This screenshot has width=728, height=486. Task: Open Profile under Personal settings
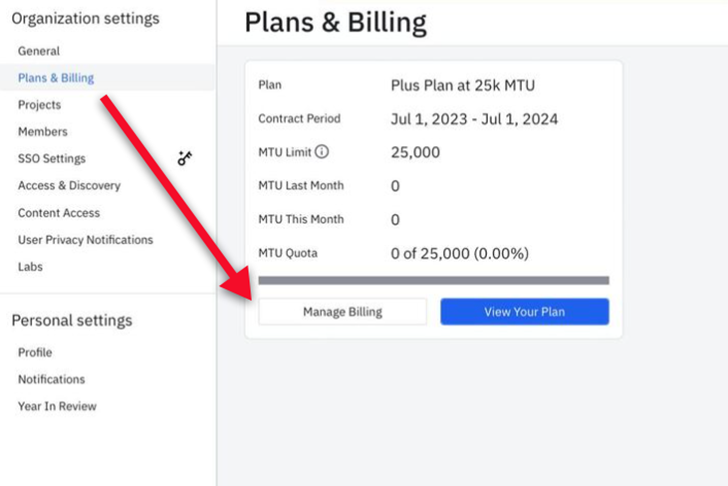click(x=35, y=352)
